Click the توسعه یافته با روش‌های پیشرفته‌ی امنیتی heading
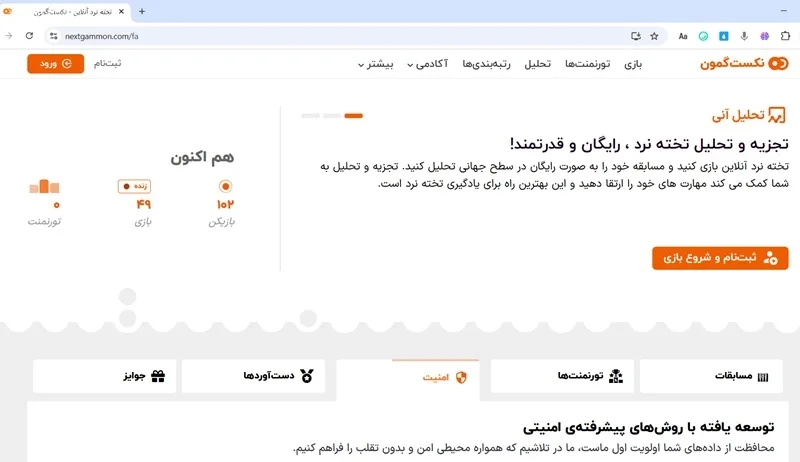The height and width of the screenshot is (462, 800). click(x=648, y=427)
